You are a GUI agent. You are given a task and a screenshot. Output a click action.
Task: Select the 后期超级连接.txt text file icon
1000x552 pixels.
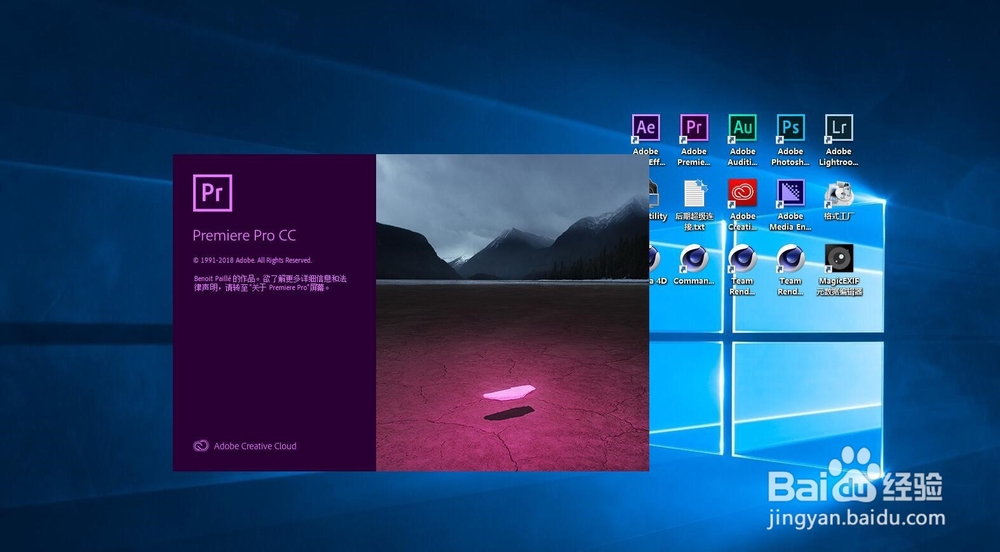tap(694, 205)
